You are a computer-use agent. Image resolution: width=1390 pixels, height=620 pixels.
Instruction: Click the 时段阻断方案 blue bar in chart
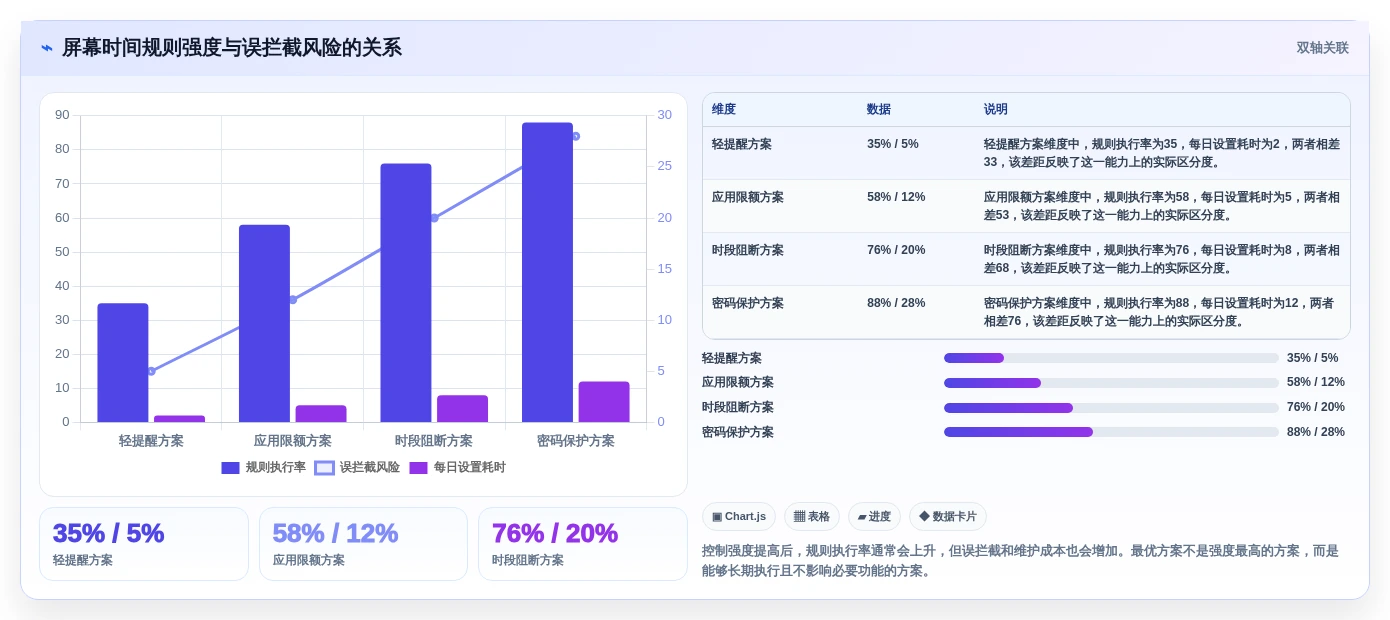[x=406, y=293]
